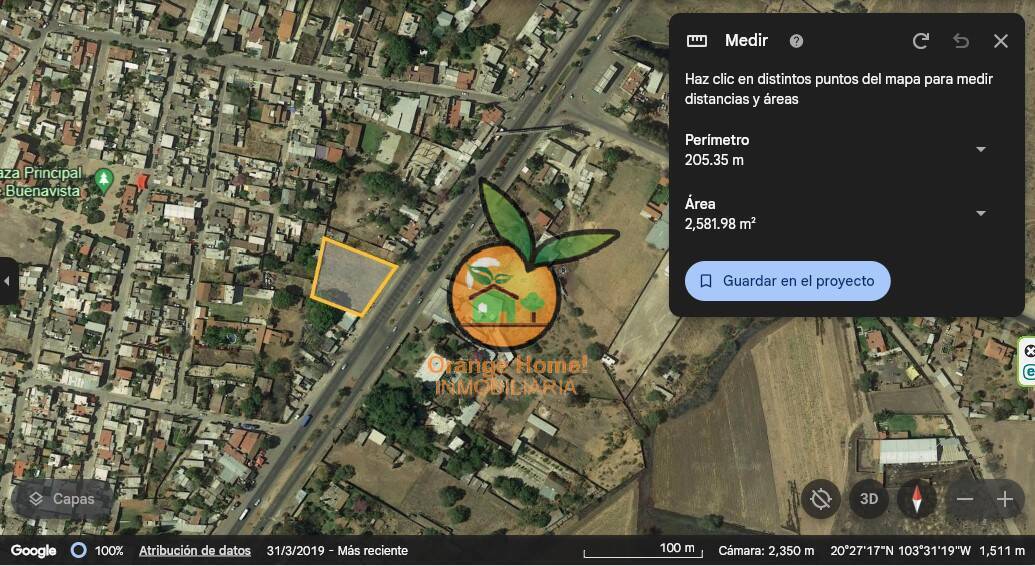Screen dimensions: 1035x566
Task: Open the measure tool help icon
Action: click(797, 41)
